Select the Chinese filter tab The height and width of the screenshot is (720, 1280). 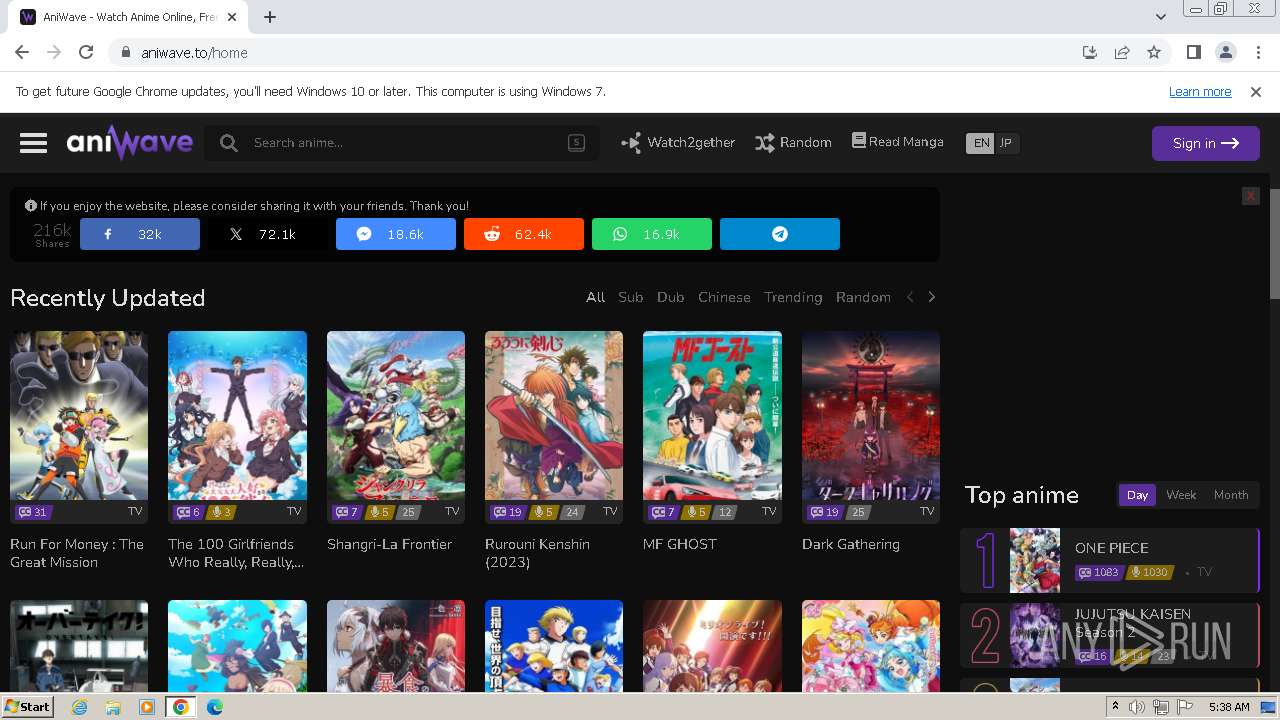[724, 297]
